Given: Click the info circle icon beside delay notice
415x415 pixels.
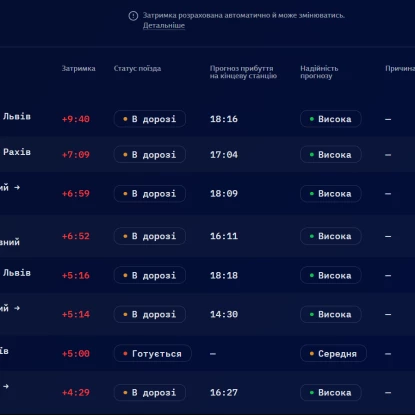Looking at the screenshot, I should coord(133,16).
